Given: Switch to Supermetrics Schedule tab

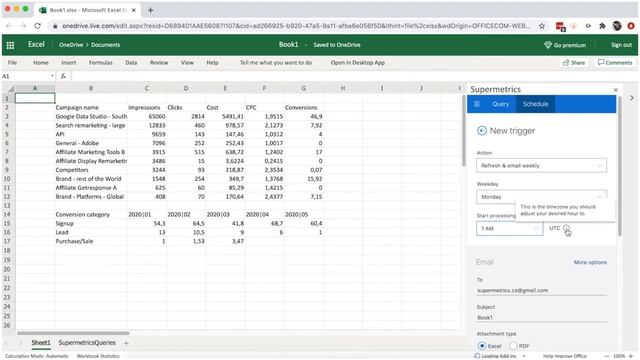Looking at the screenshot, I should (x=536, y=104).
